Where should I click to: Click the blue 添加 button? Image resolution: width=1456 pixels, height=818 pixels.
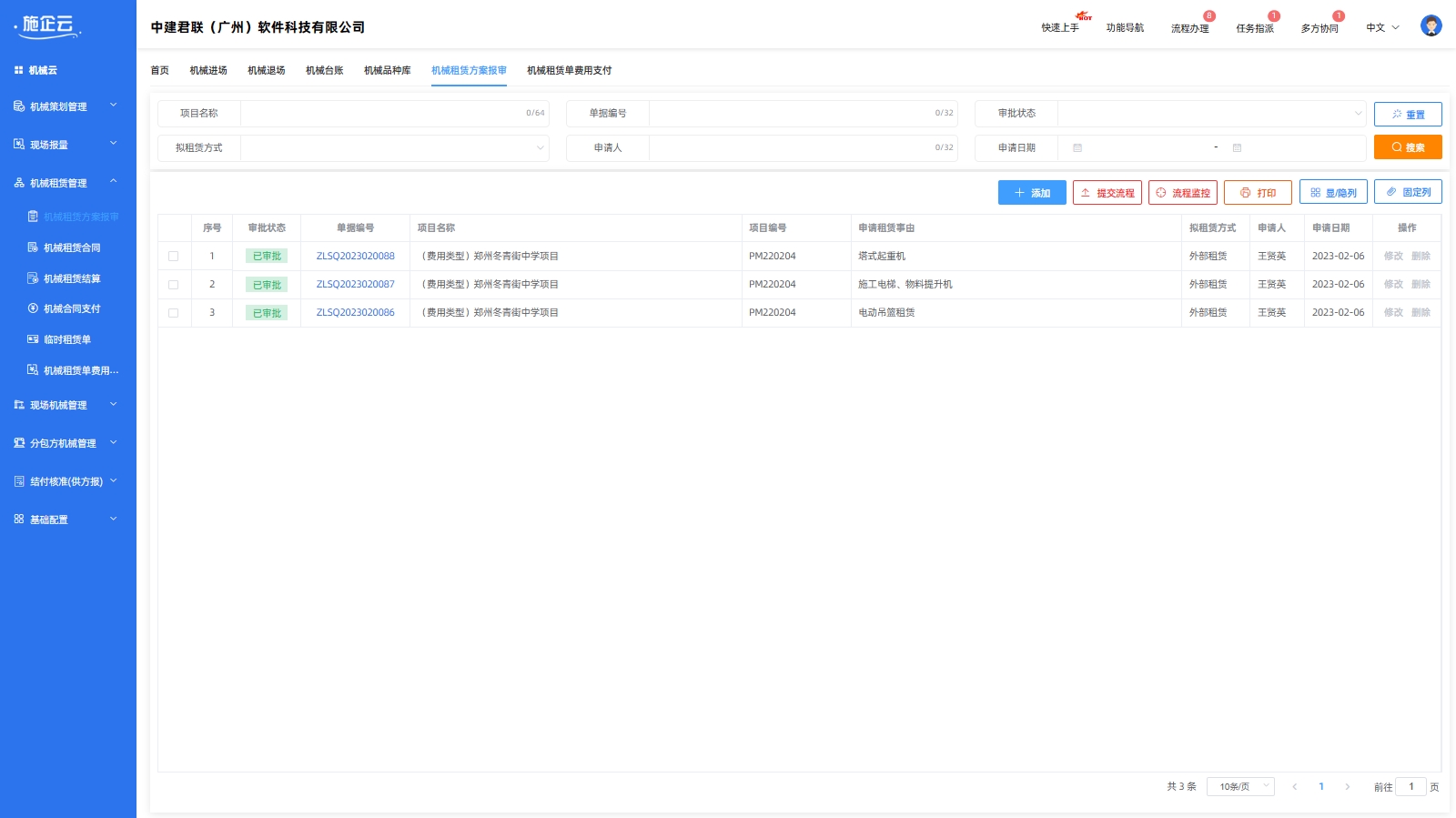1031,193
